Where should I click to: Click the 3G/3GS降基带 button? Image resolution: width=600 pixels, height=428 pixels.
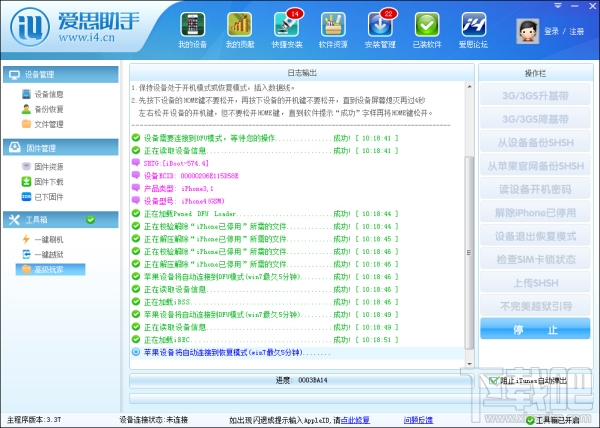pyautogui.click(x=535, y=119)
